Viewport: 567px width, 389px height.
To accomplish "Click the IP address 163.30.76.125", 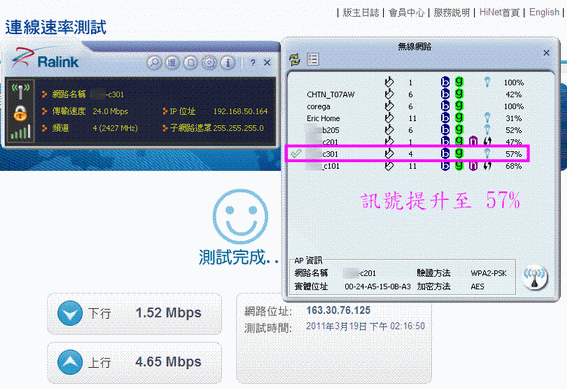I will [x=338, y=310].
